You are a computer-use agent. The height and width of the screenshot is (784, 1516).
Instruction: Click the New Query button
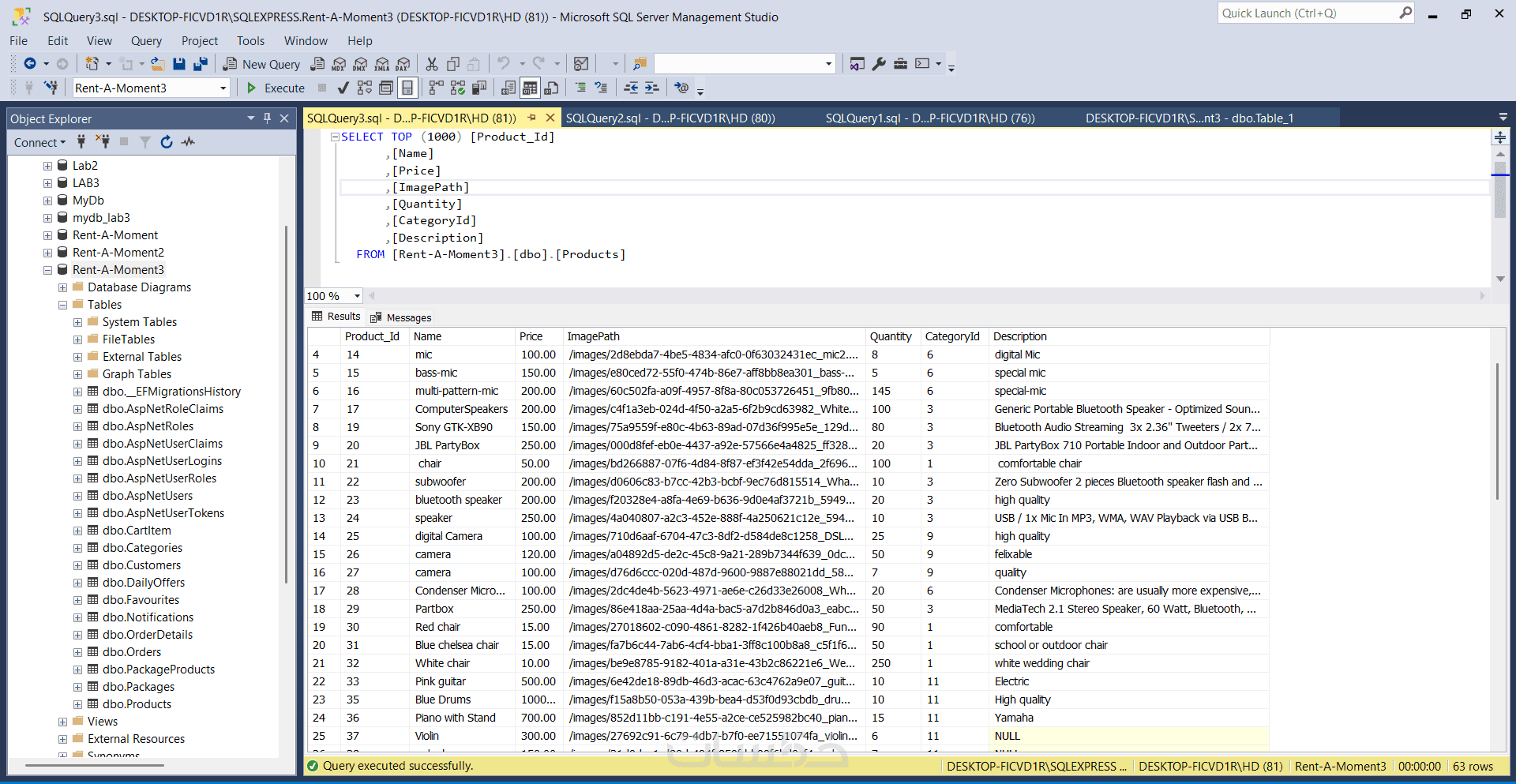point(261,64)
